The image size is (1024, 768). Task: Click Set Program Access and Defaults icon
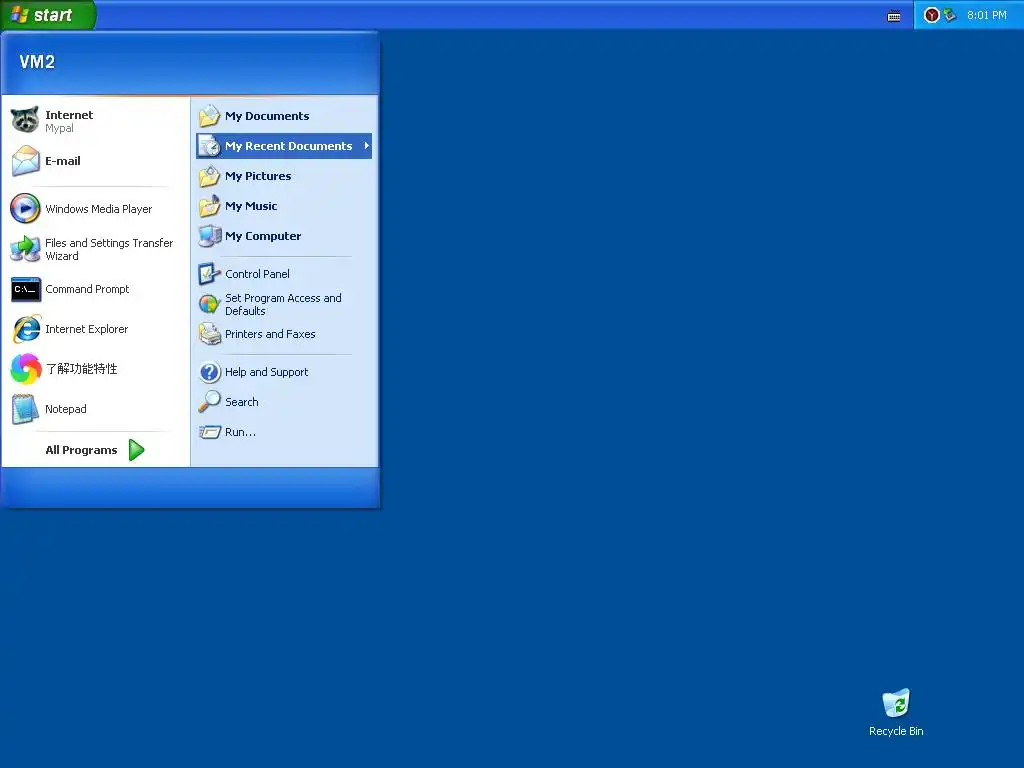point(210,304)
